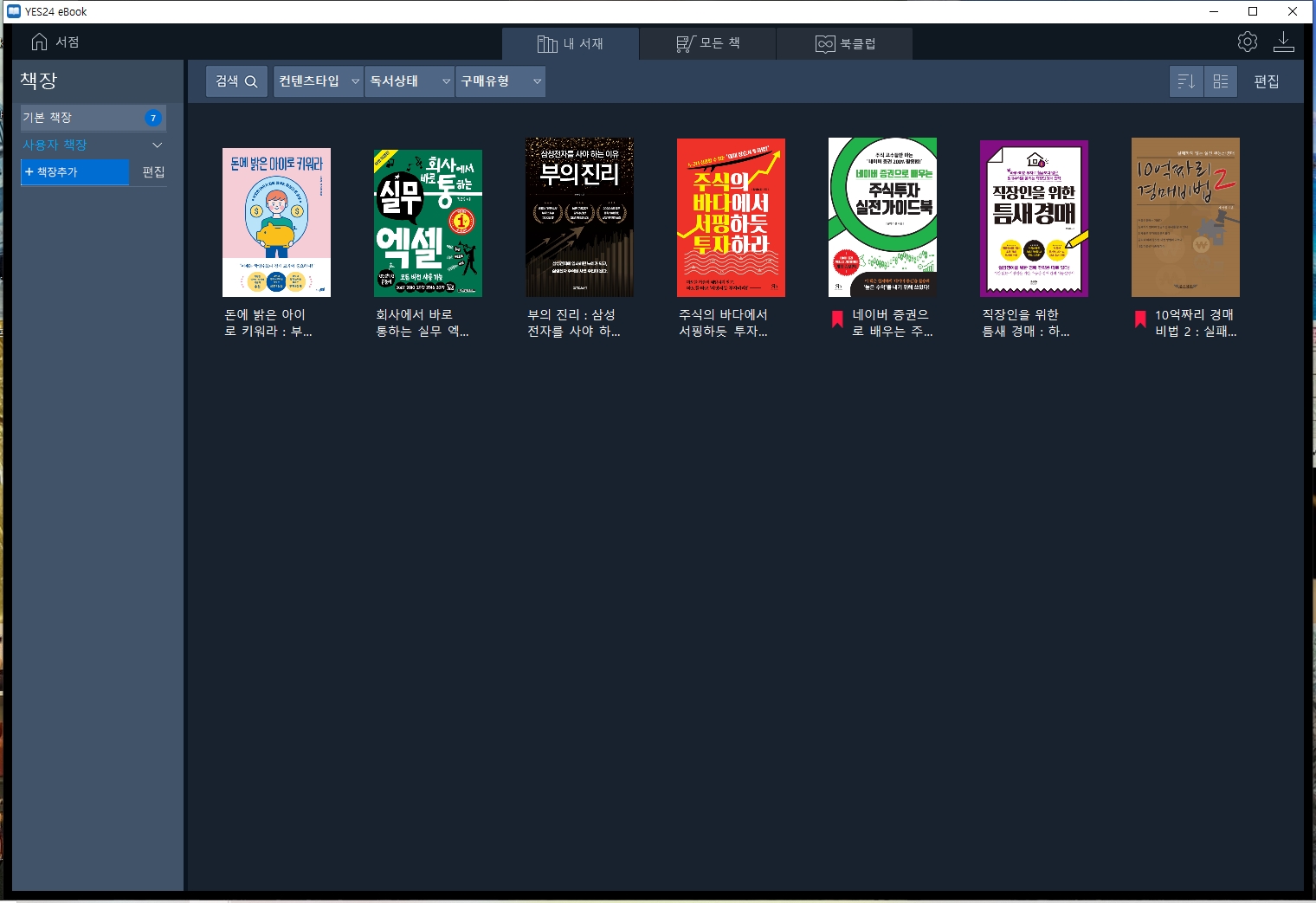Click the bookmark ribbon on 10억짜리 경매 book
The image size is (1316, 903).
pos(1140,319)
